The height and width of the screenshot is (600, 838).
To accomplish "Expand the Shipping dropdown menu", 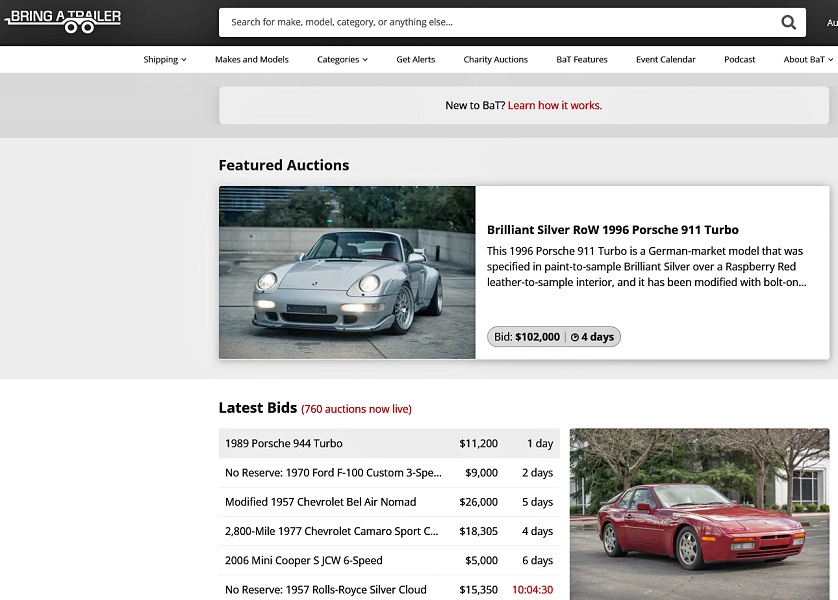I will (x=165, y=59).
